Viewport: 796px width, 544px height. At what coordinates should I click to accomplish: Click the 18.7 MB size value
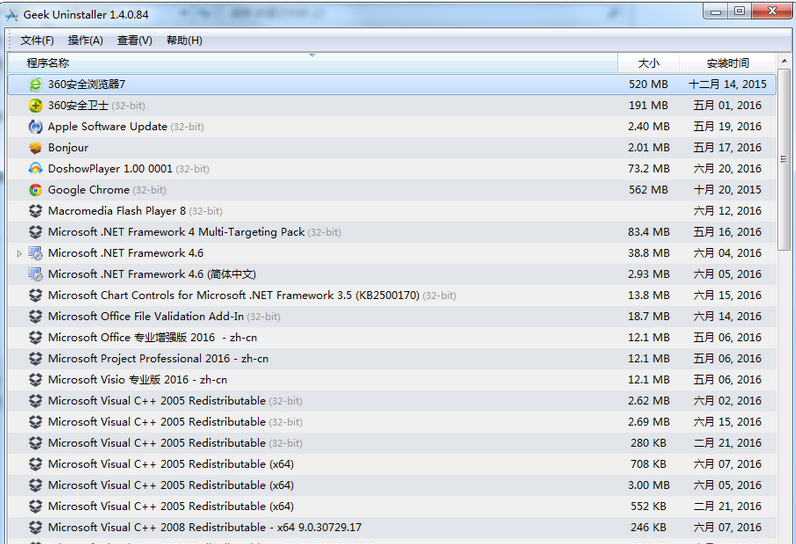(x=648, y=316)
